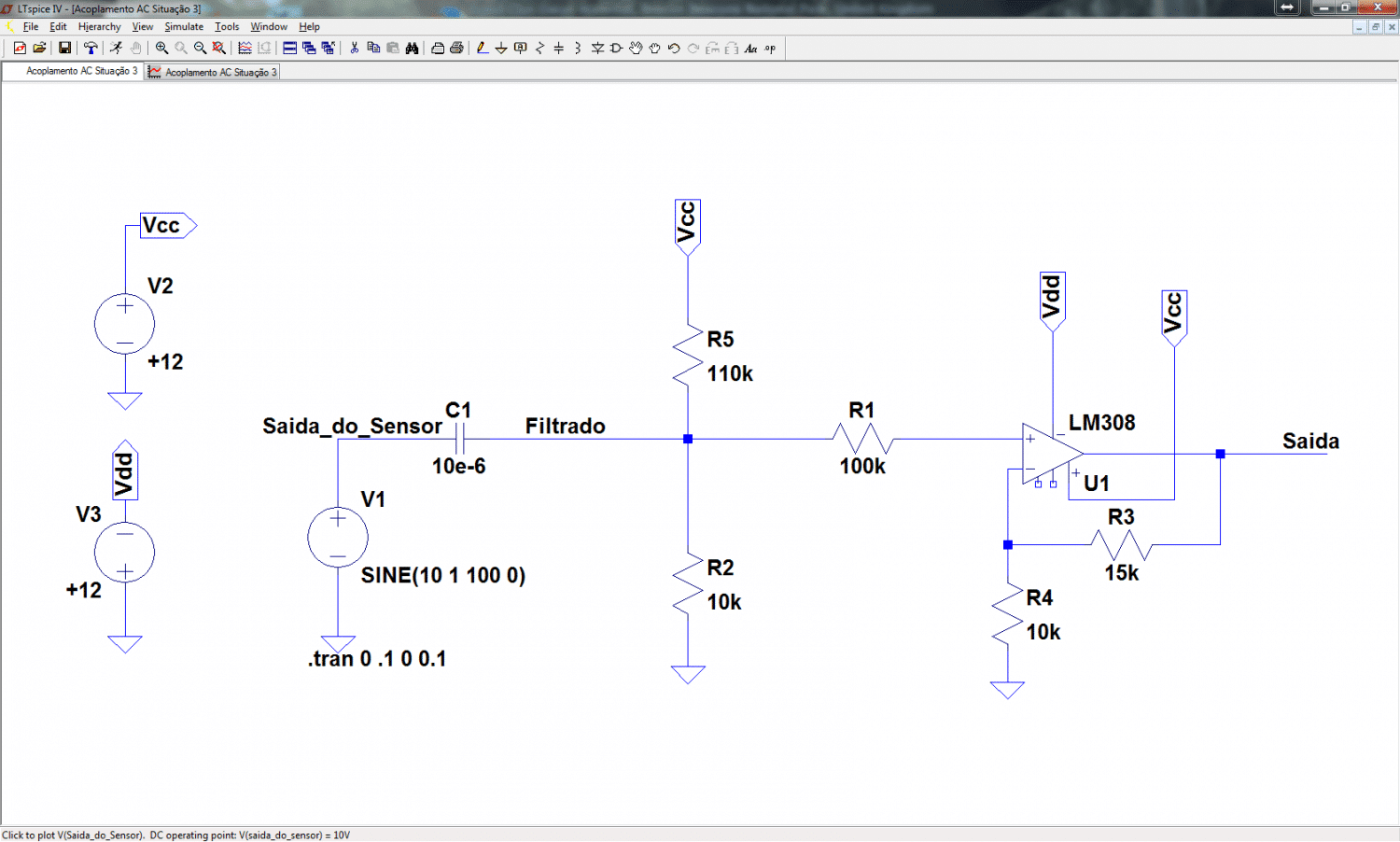1400x842 pixels.
Task: Click the .tran 0 .1 0 0.1 directive
Action: (377, 659)
